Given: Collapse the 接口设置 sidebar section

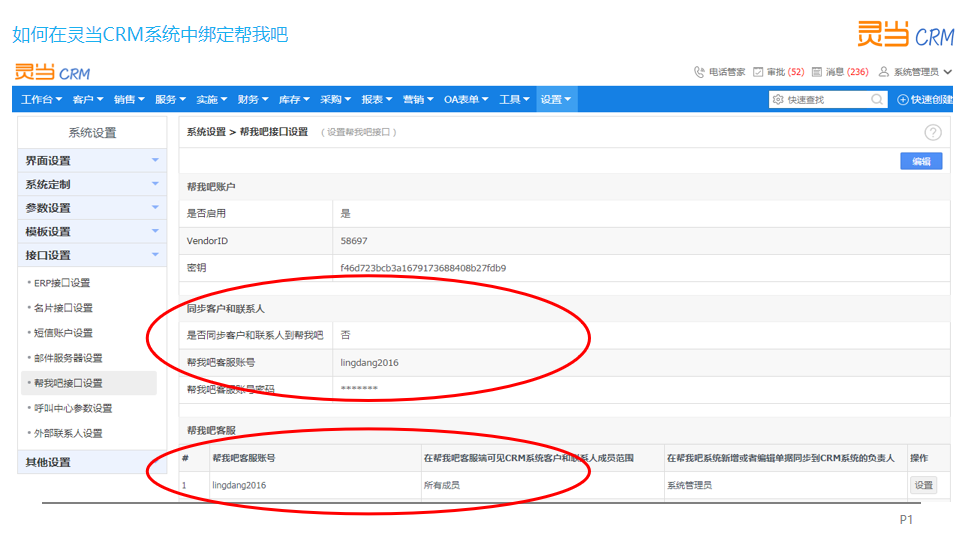Looking at the screenshot, I should coord(92,255).
